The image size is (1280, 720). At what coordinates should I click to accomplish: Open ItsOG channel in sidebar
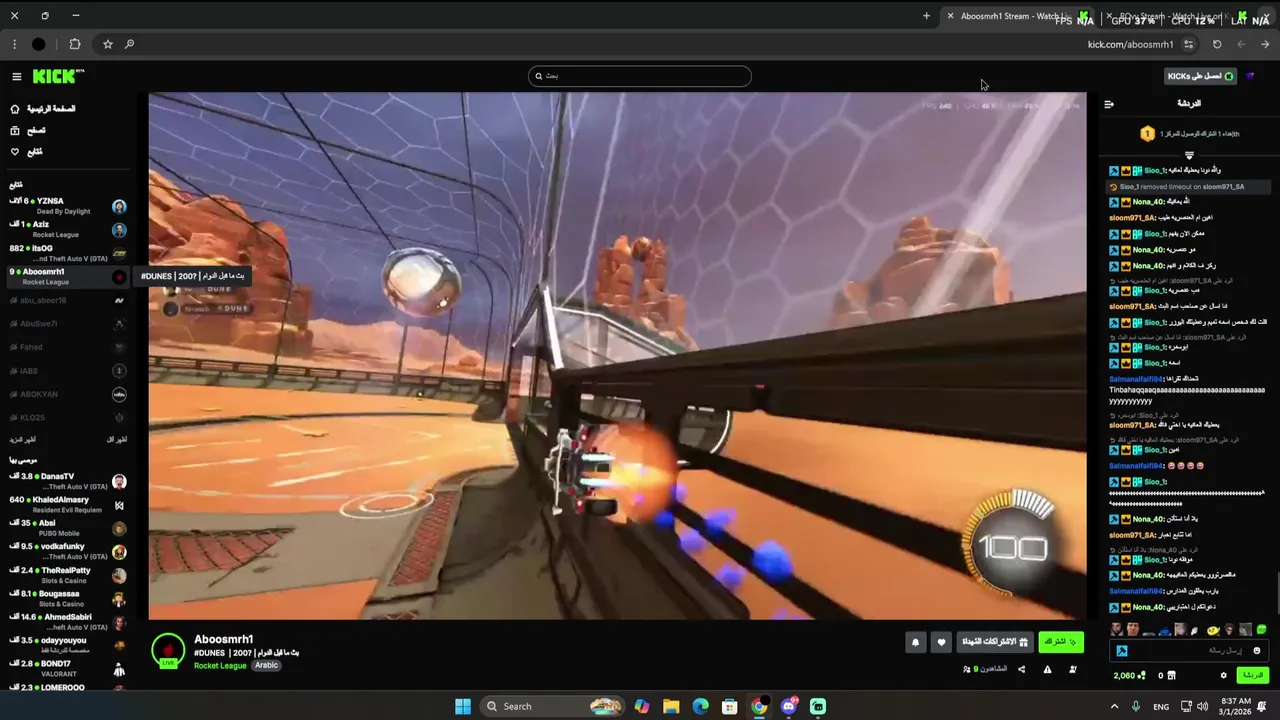68,253
